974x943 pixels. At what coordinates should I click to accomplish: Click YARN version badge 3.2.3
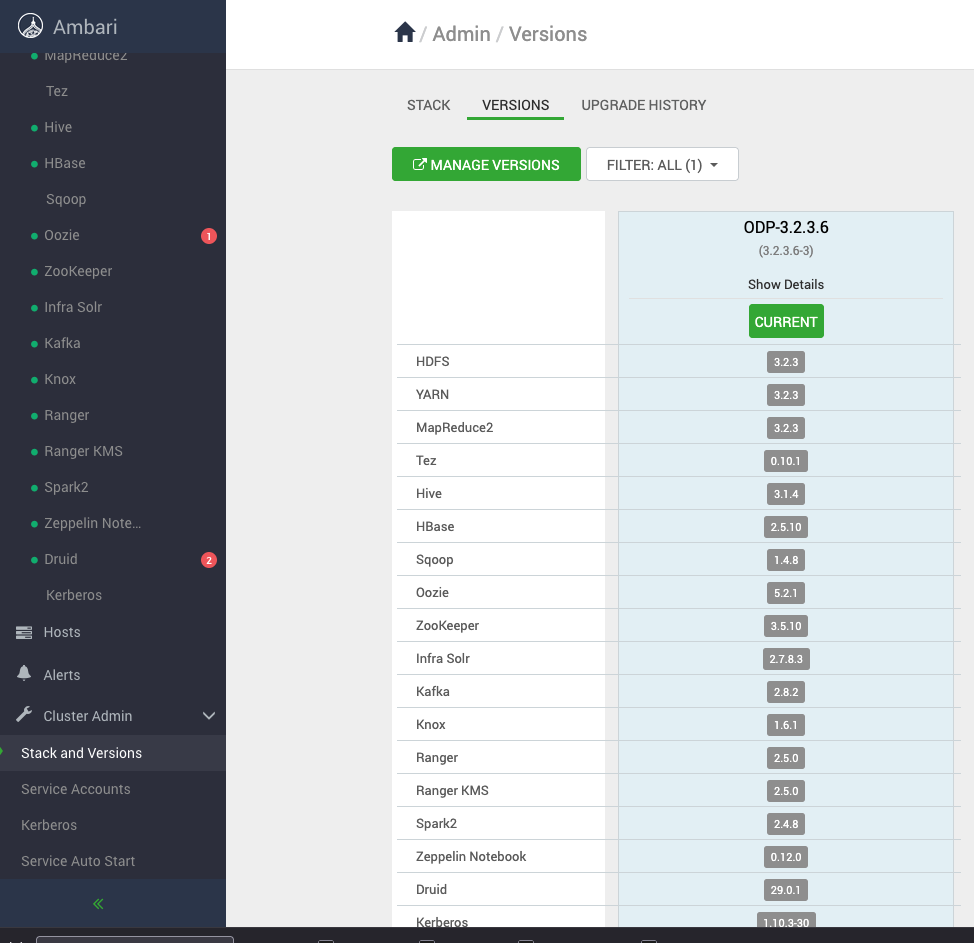point(786,395)
